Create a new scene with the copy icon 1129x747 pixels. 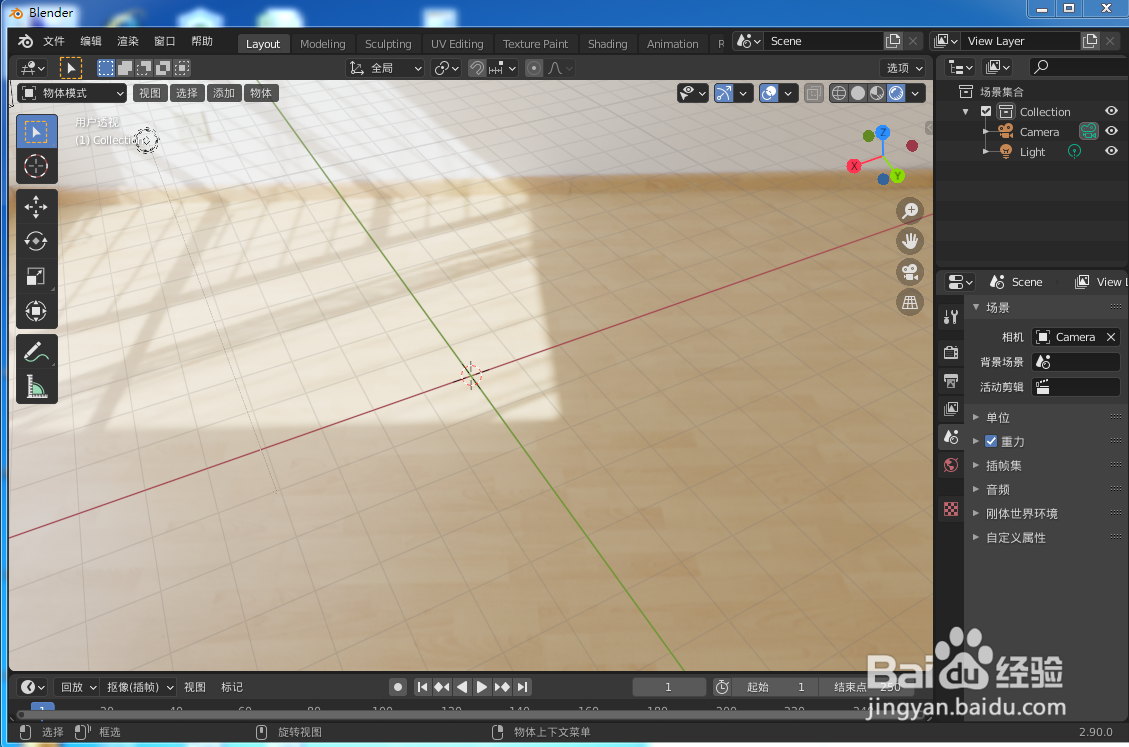pyautogui.click(x=894, y=41)
